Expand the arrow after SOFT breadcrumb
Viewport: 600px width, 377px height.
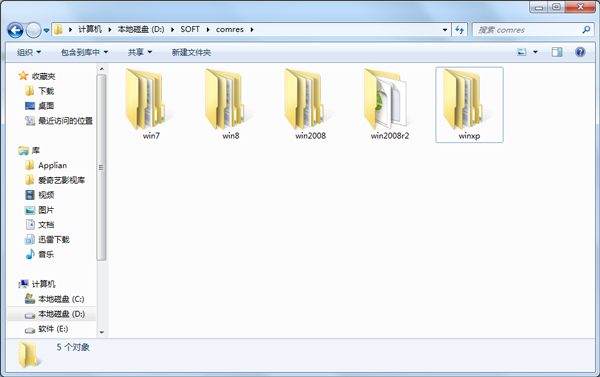[x=208, y=29]
